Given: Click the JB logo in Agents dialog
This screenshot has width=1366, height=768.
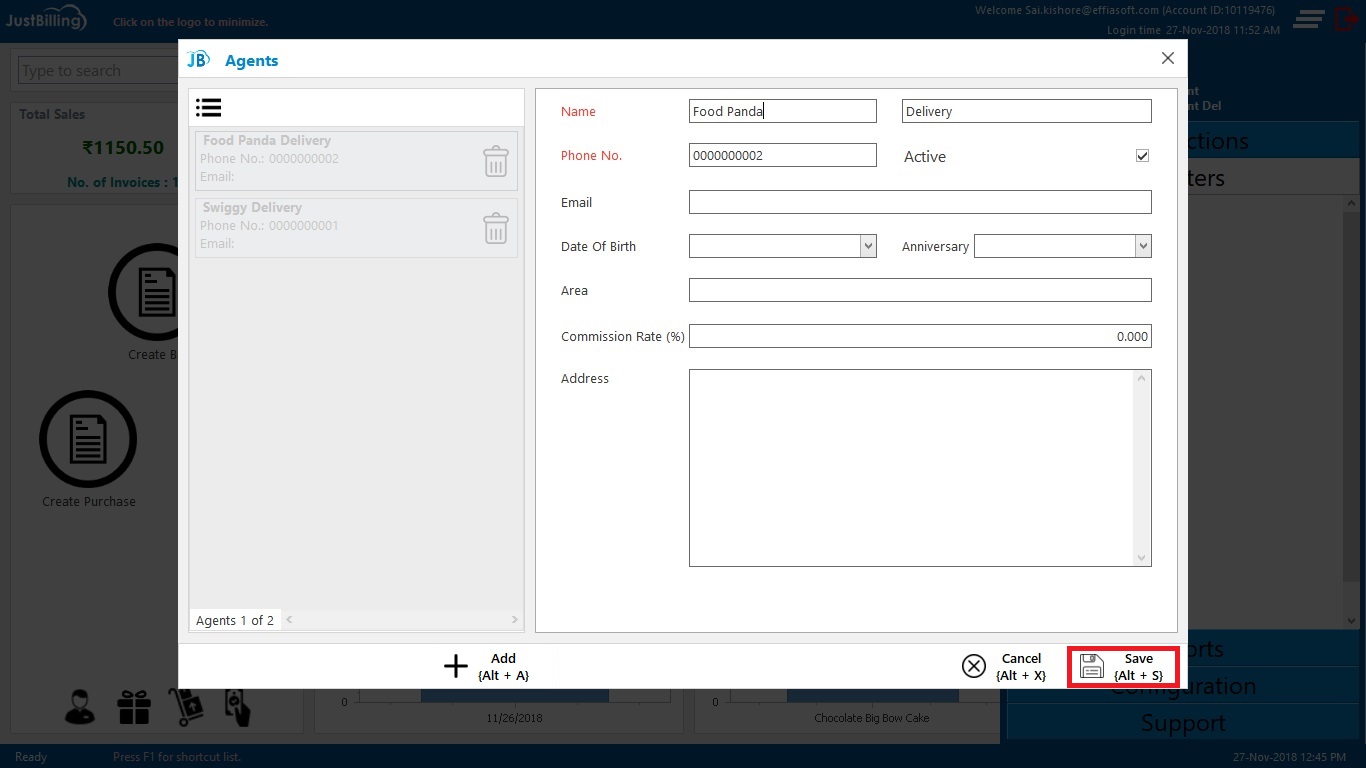Looking at the screenshot, I should point(198,60).
